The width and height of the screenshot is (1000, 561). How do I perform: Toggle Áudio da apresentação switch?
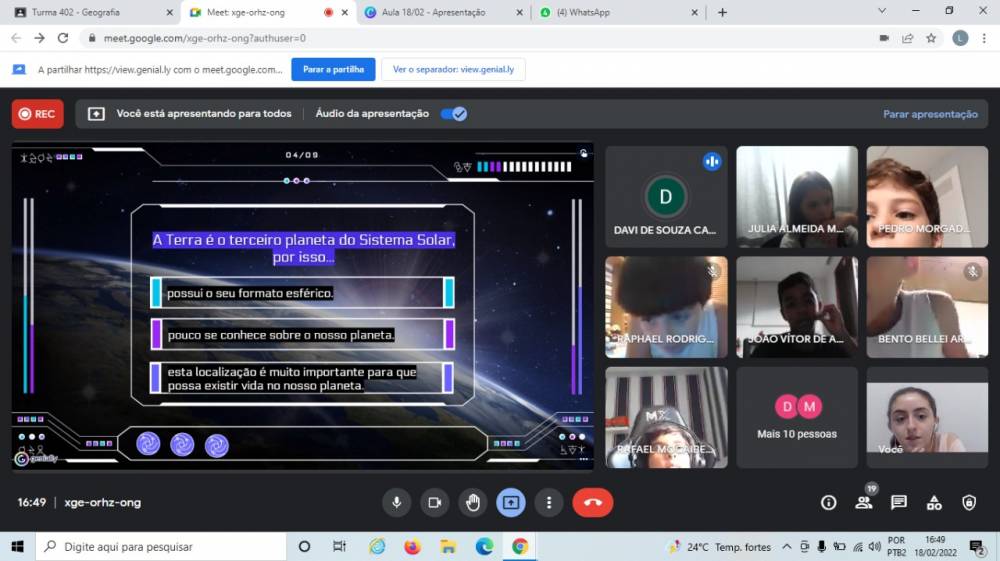coord(454,114)
